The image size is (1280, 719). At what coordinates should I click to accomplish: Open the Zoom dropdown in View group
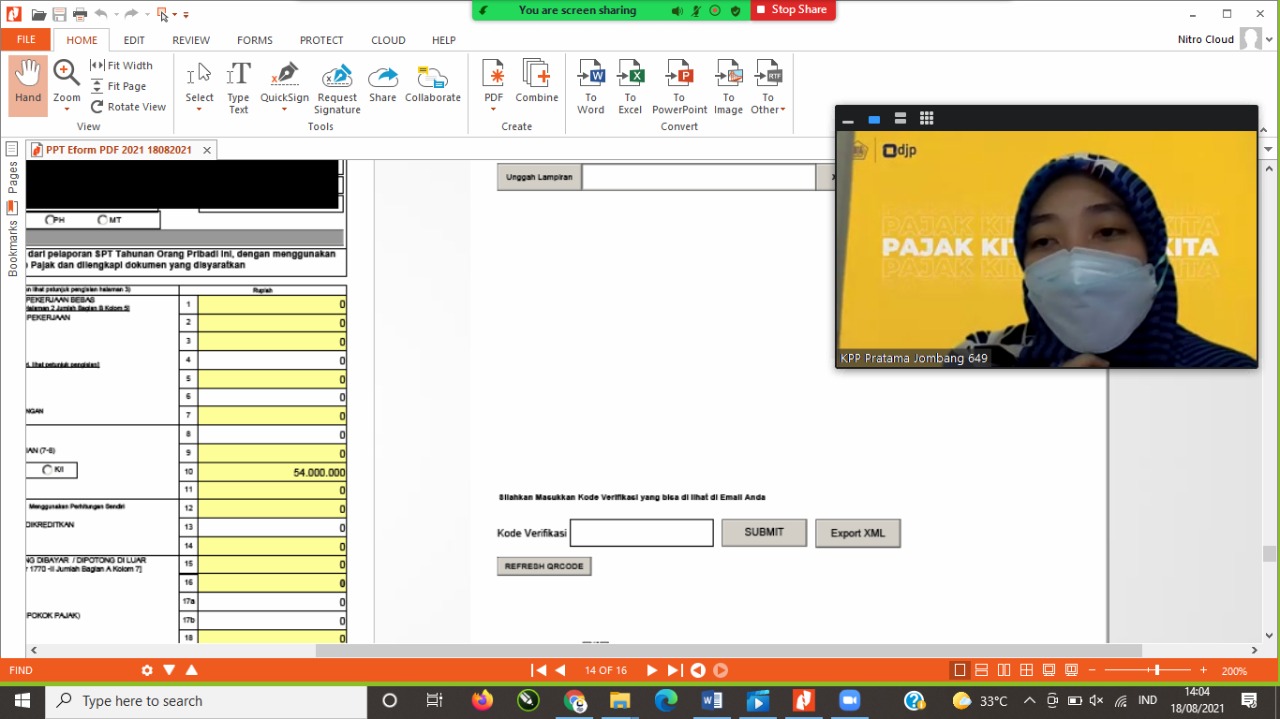pos(67,109)
